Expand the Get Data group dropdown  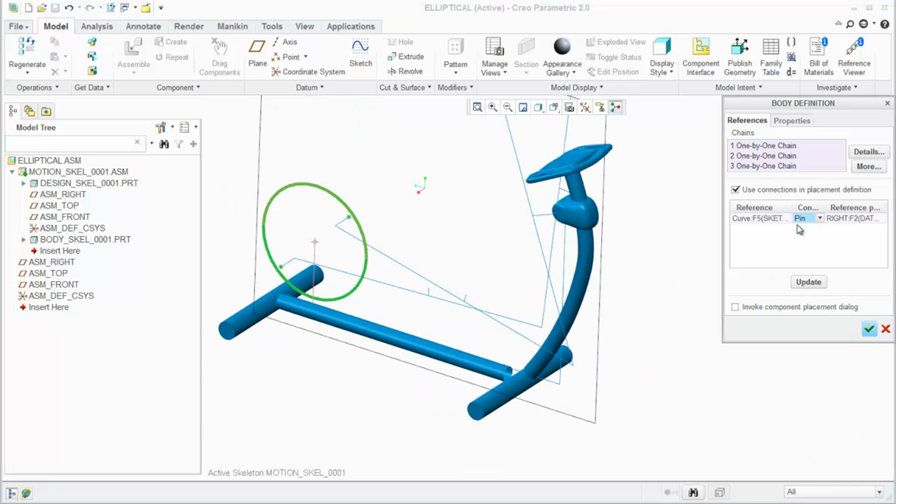pyautogui.click(x=92, y=88)
